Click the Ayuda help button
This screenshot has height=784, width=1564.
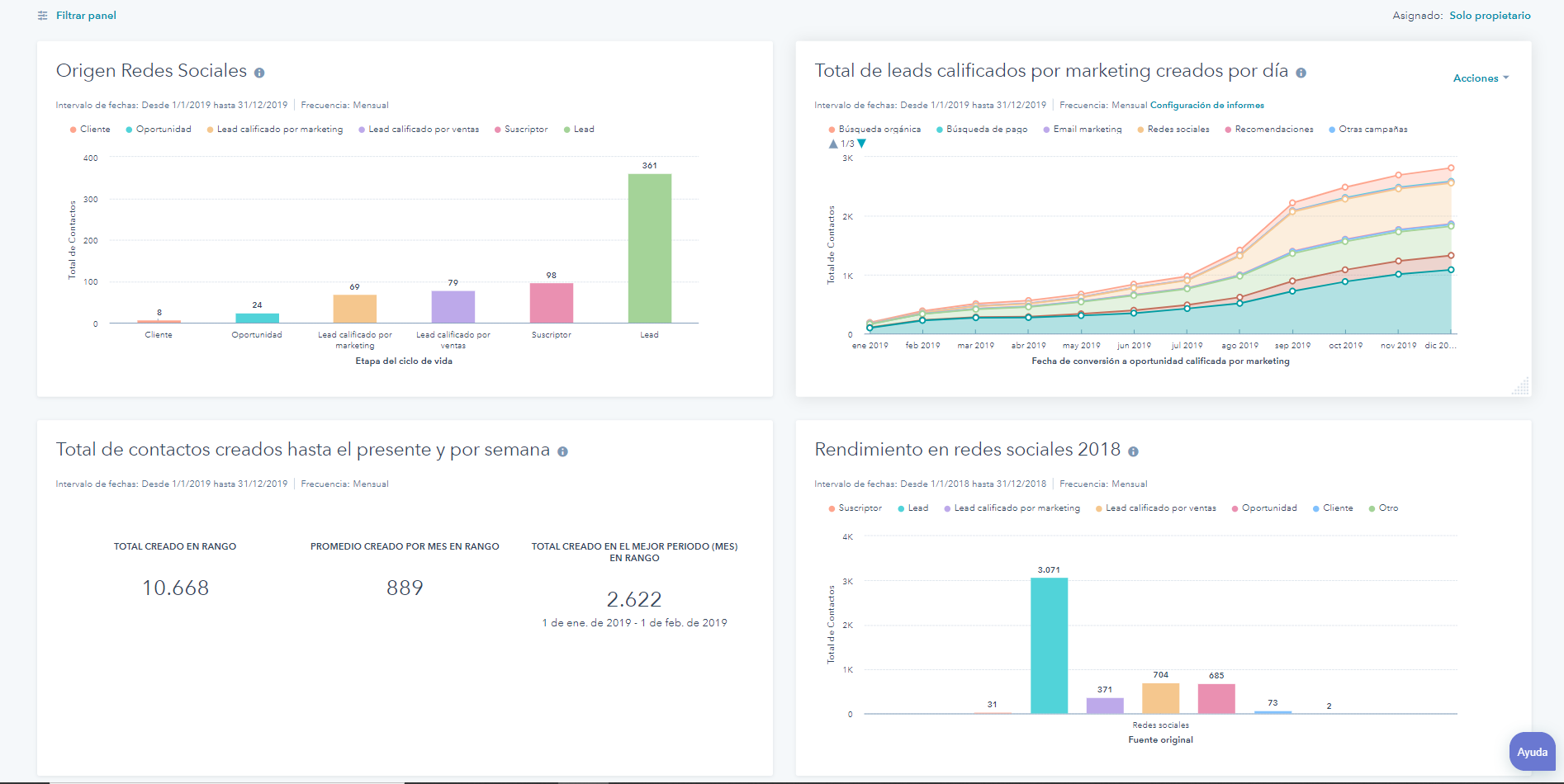click(x=1532, y=752)
